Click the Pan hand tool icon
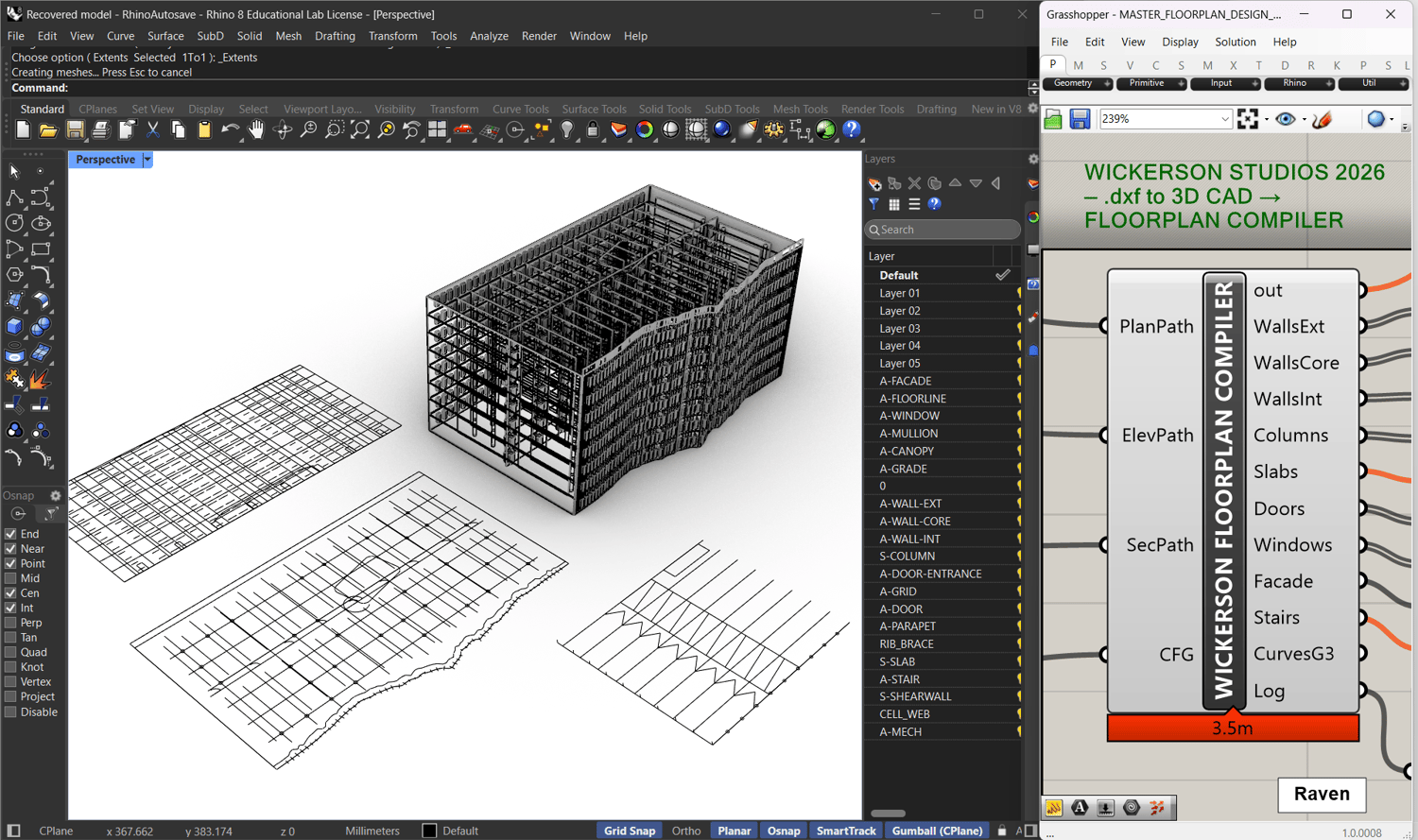This screenshot has width=1418, height=840. pos(256,130)
